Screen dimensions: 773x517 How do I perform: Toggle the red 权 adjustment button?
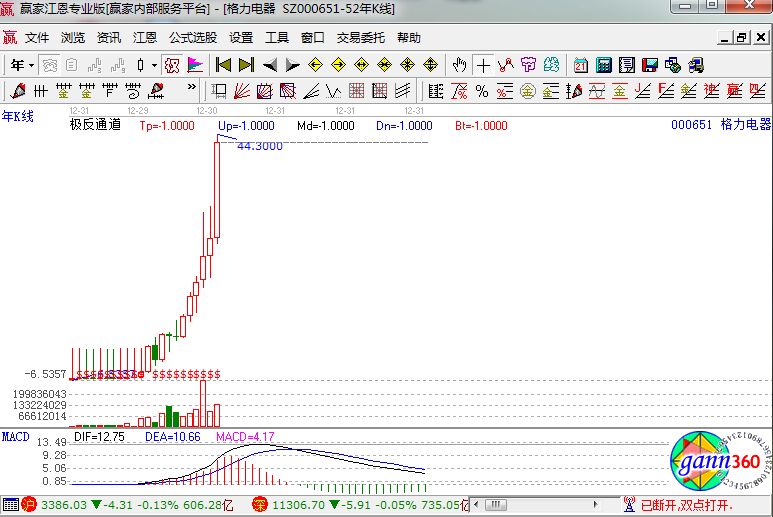[x=172, y=65]
